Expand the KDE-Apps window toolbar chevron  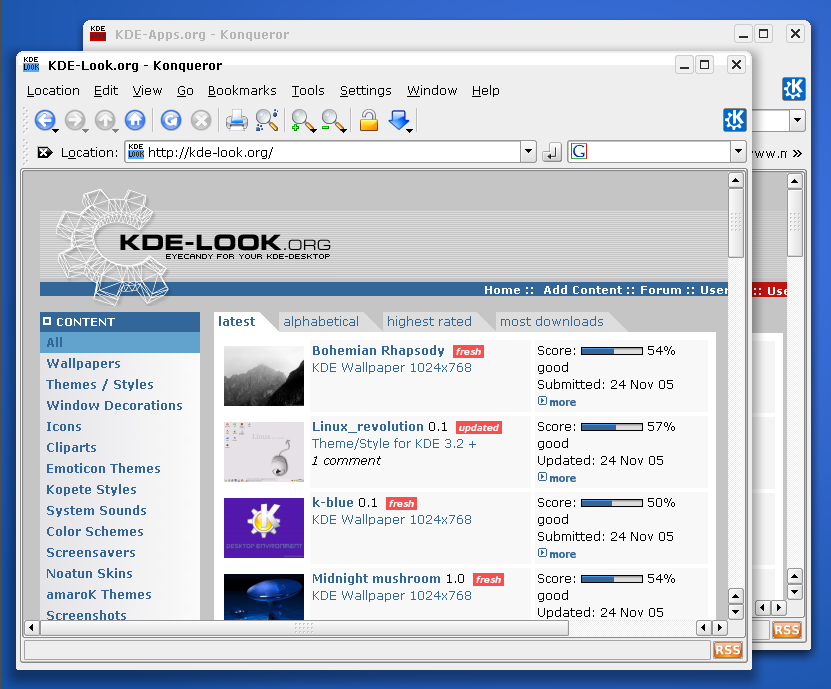(x=797, y=154)
